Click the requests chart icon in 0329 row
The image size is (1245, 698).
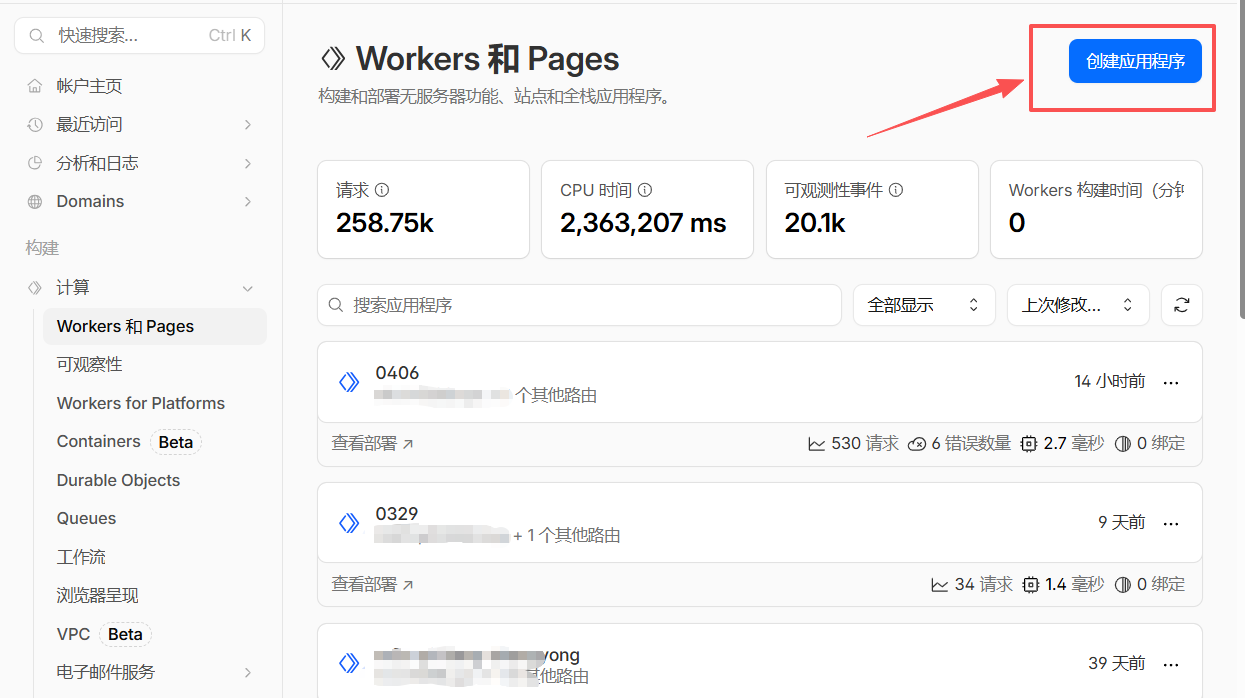pos(940,584)
